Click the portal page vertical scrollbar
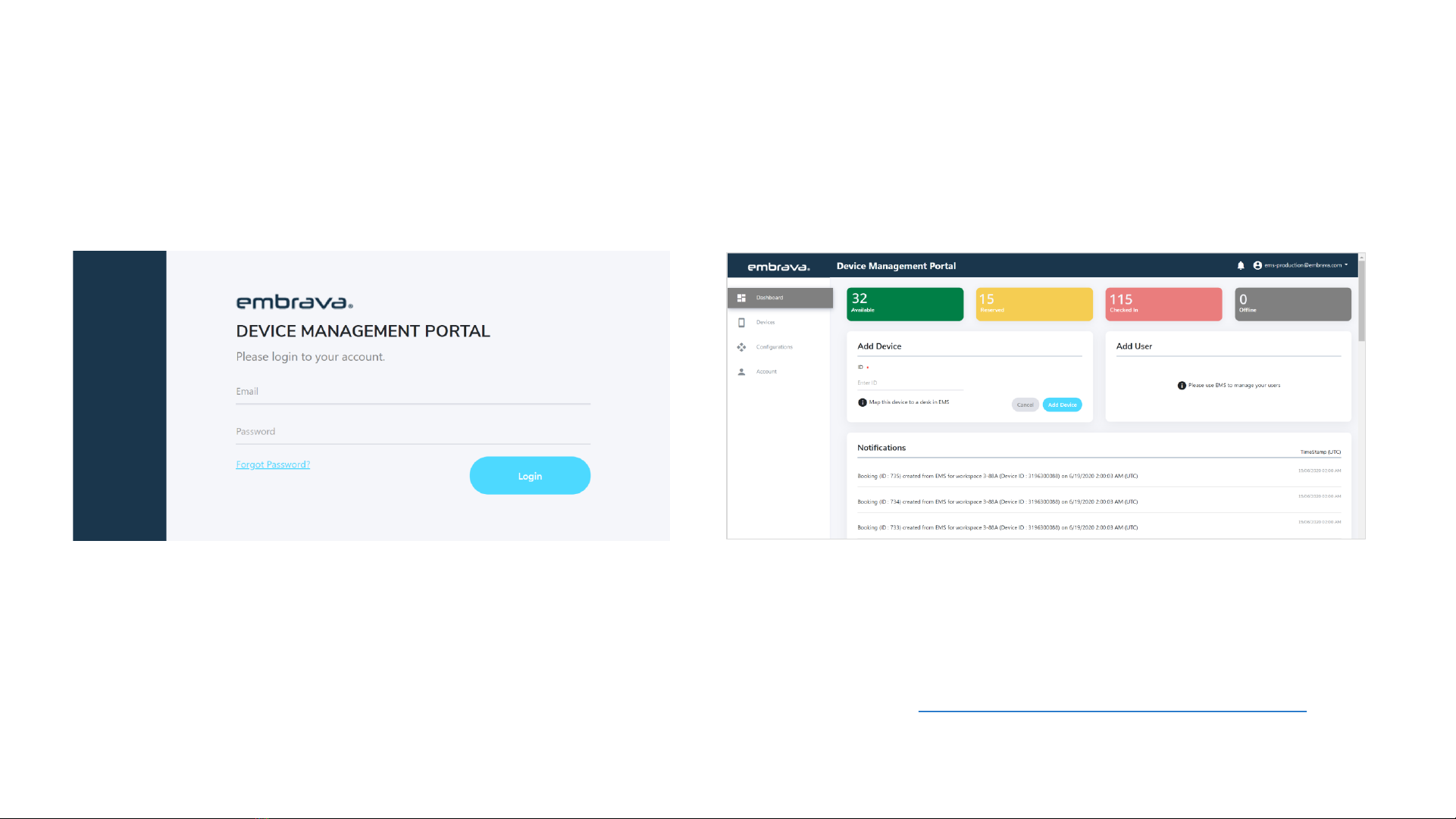Viewport: 1456px width, 819px height. coord(1361,301)
